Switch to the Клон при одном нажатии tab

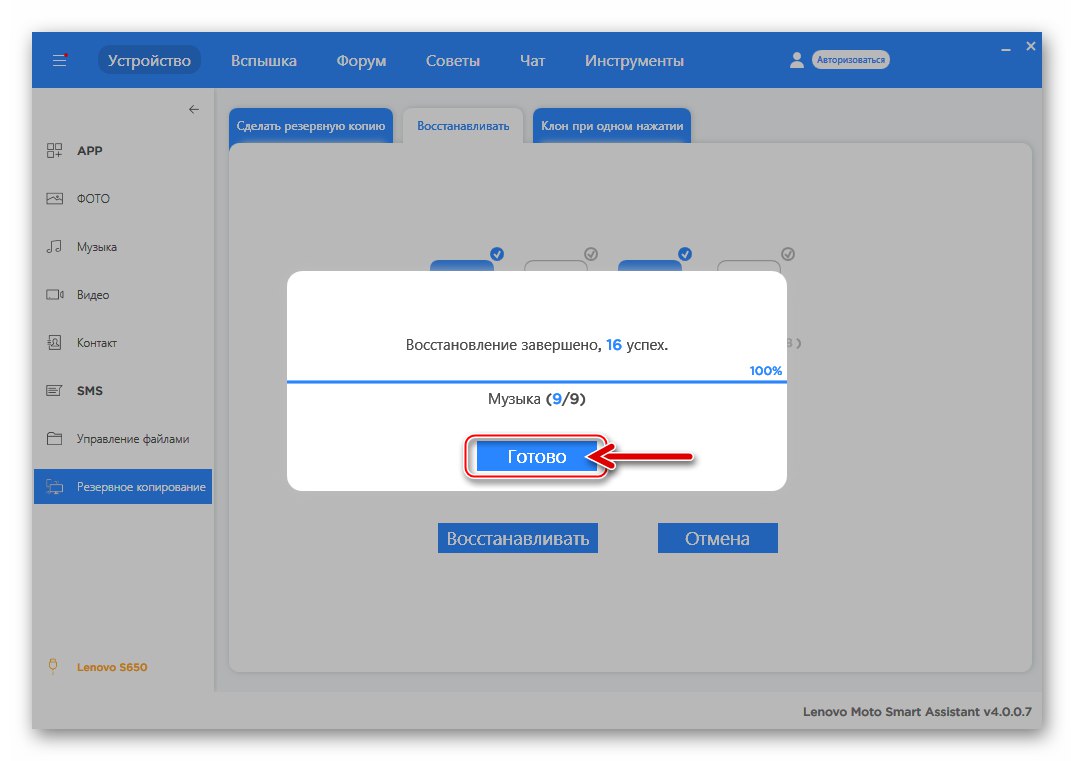(612, 126)
